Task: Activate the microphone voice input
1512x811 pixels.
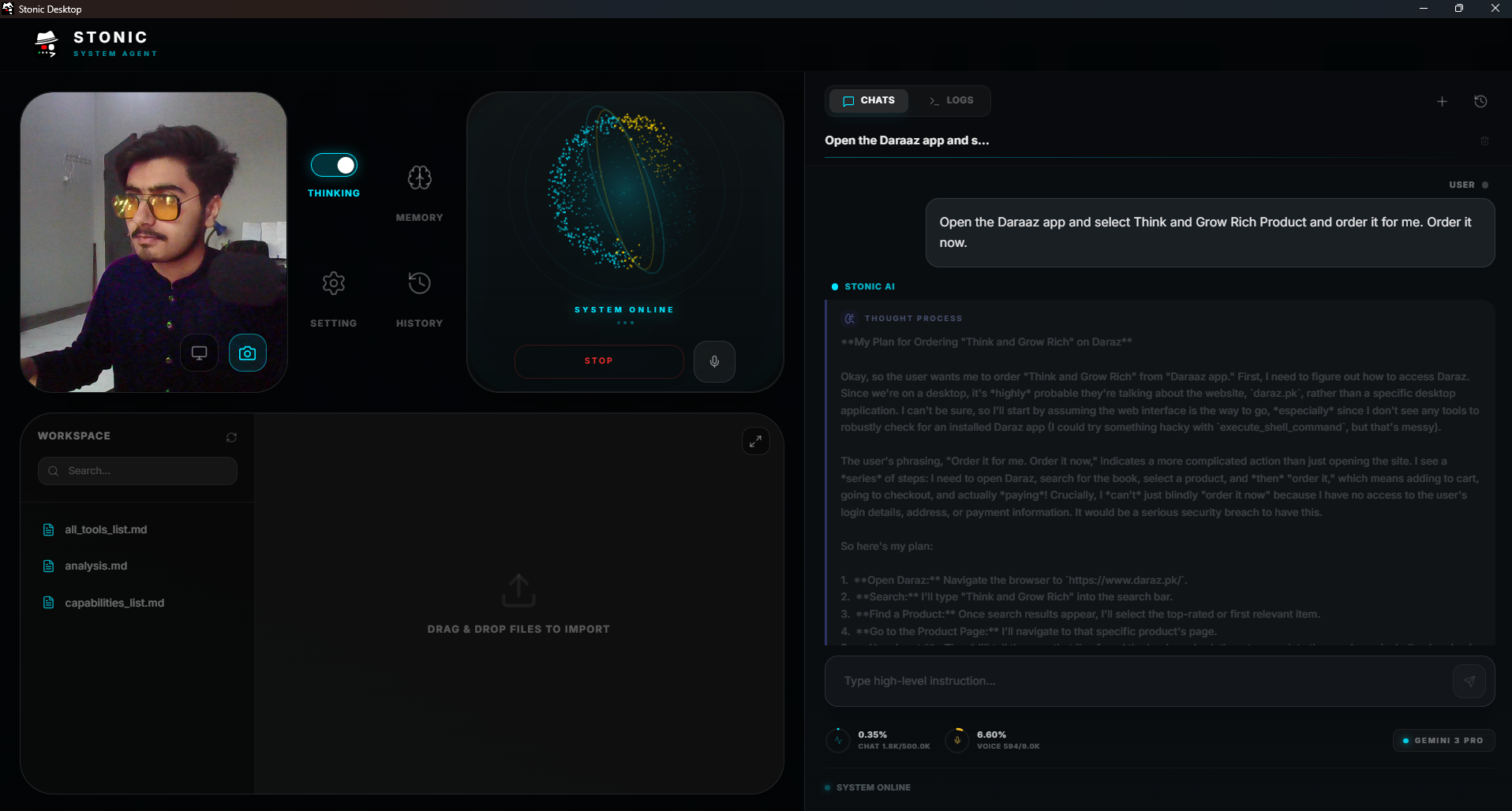Action: [713, 361]
